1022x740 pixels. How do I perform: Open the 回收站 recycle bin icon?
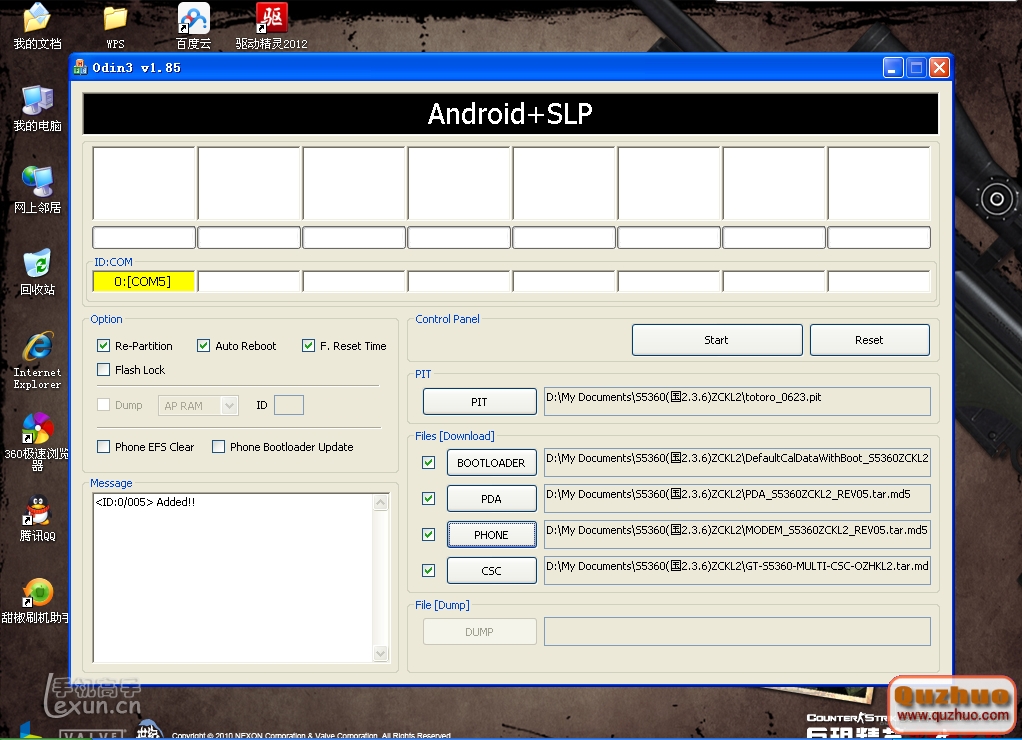pos(37,265)
